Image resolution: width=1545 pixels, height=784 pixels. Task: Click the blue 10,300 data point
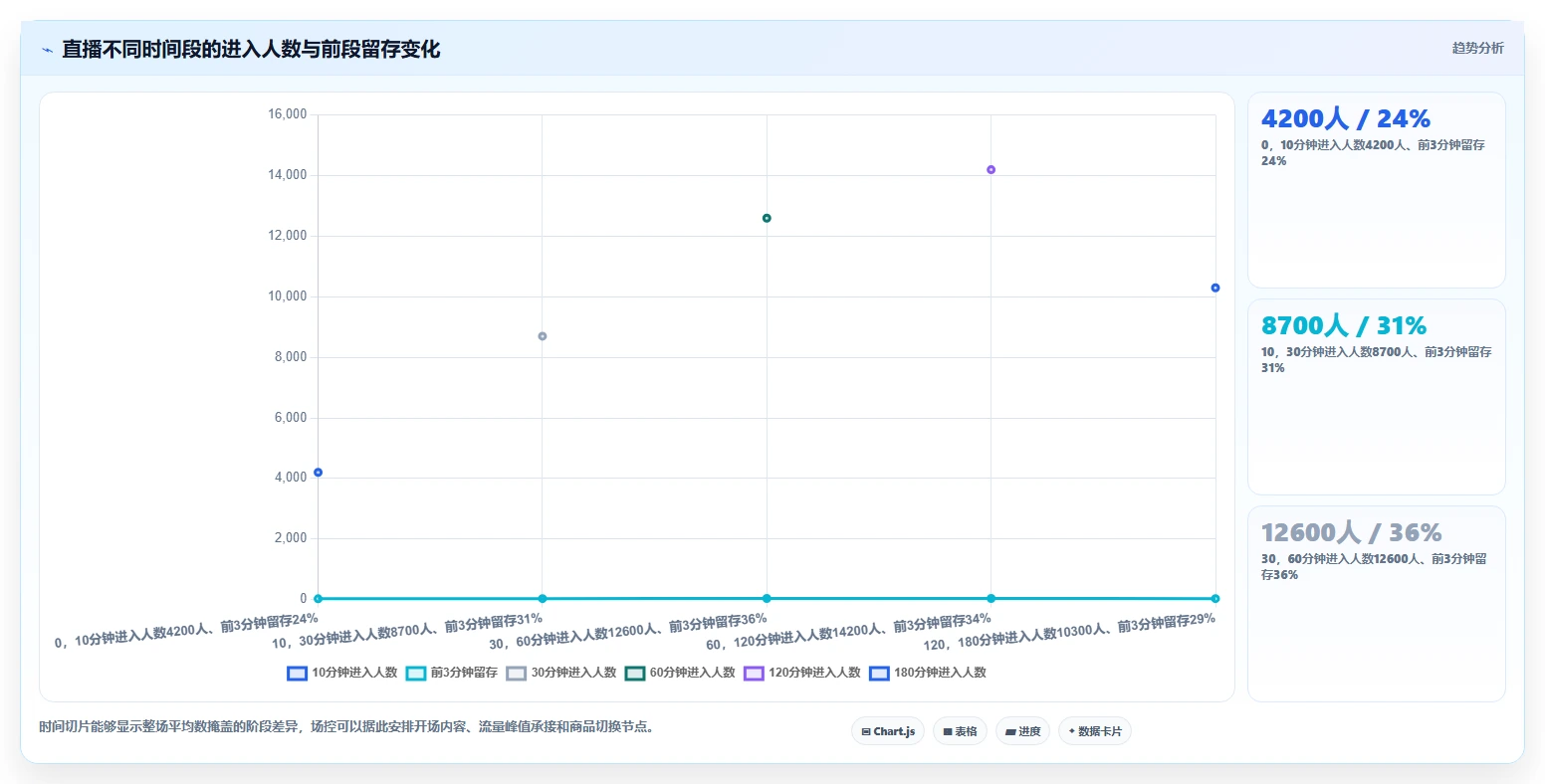(1215, 288)
